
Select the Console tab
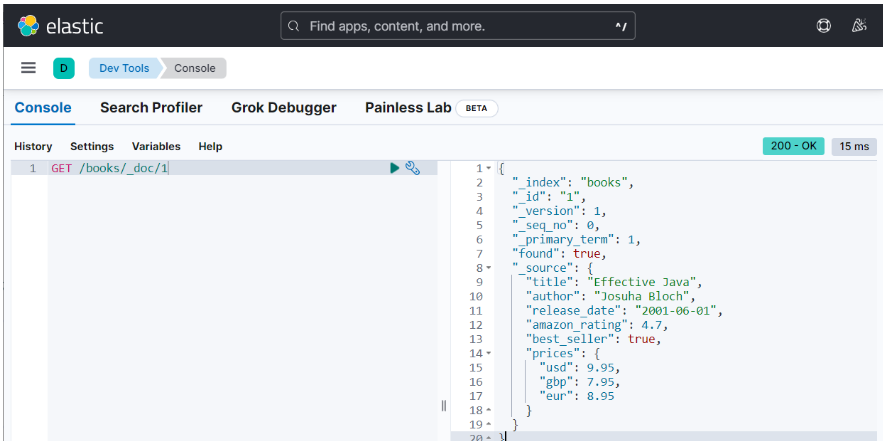tap(43, 108)
